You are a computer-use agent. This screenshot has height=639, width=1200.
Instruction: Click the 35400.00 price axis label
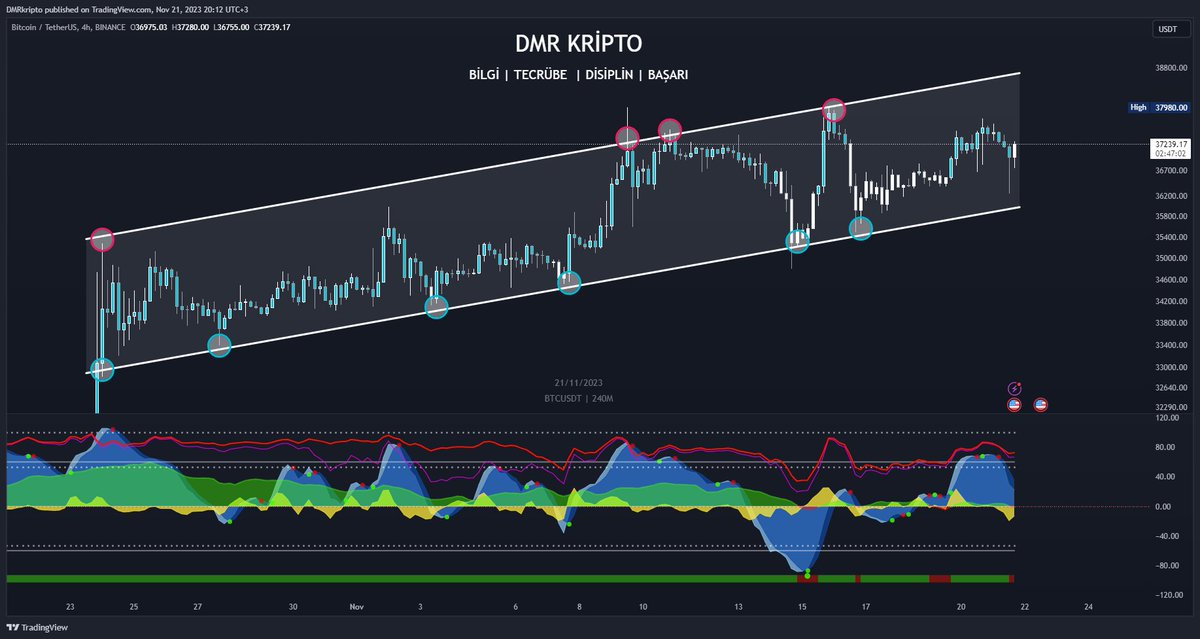(1172, 237)
